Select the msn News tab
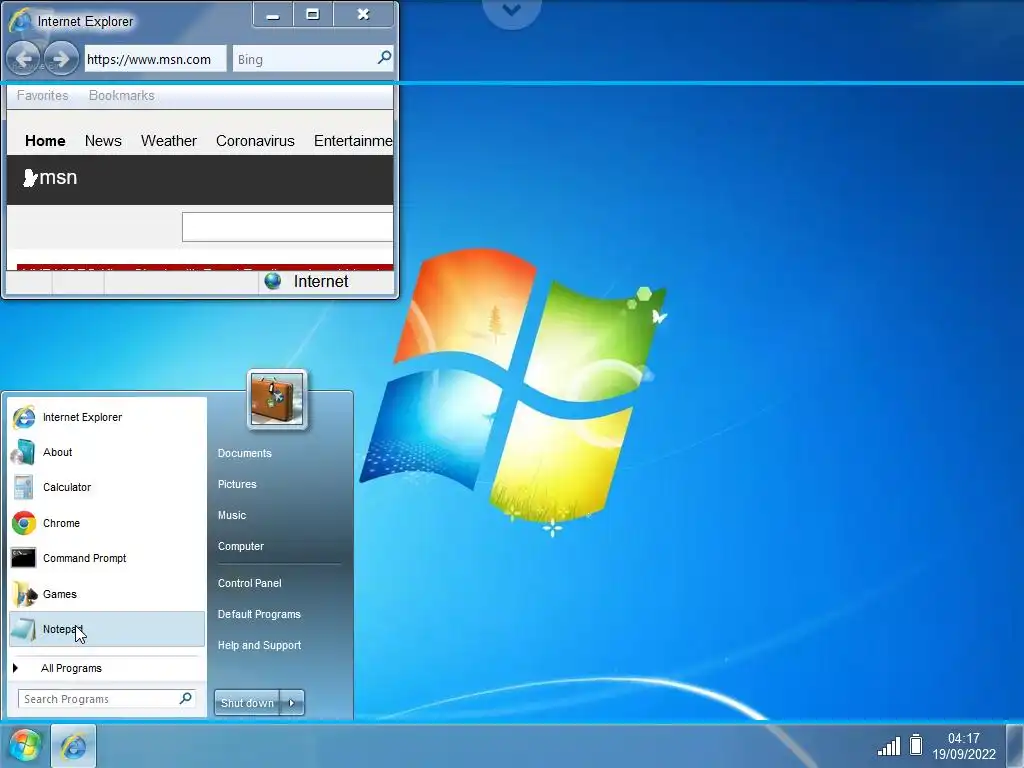 103,140
